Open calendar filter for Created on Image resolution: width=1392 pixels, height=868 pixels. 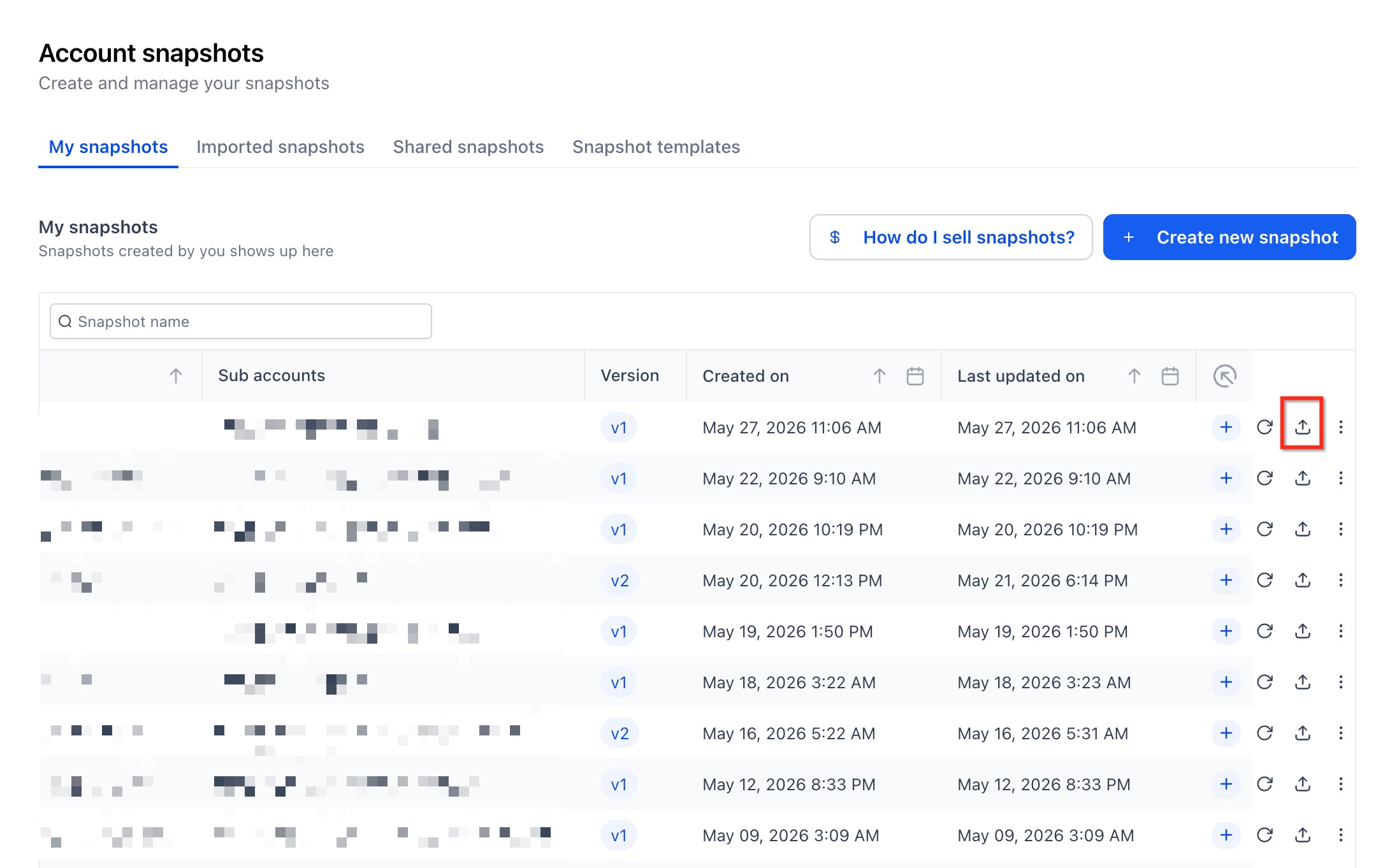(915, 376)
